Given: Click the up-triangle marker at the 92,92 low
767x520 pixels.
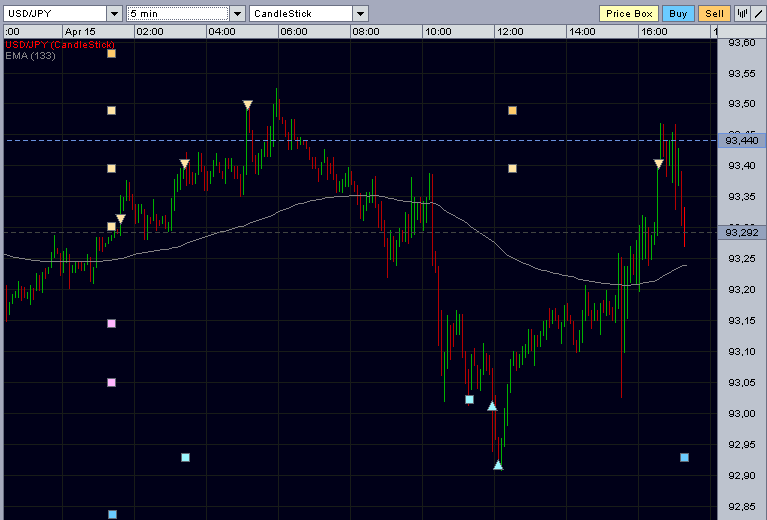Looking at the screenshot, I should (x=498, y=465).
